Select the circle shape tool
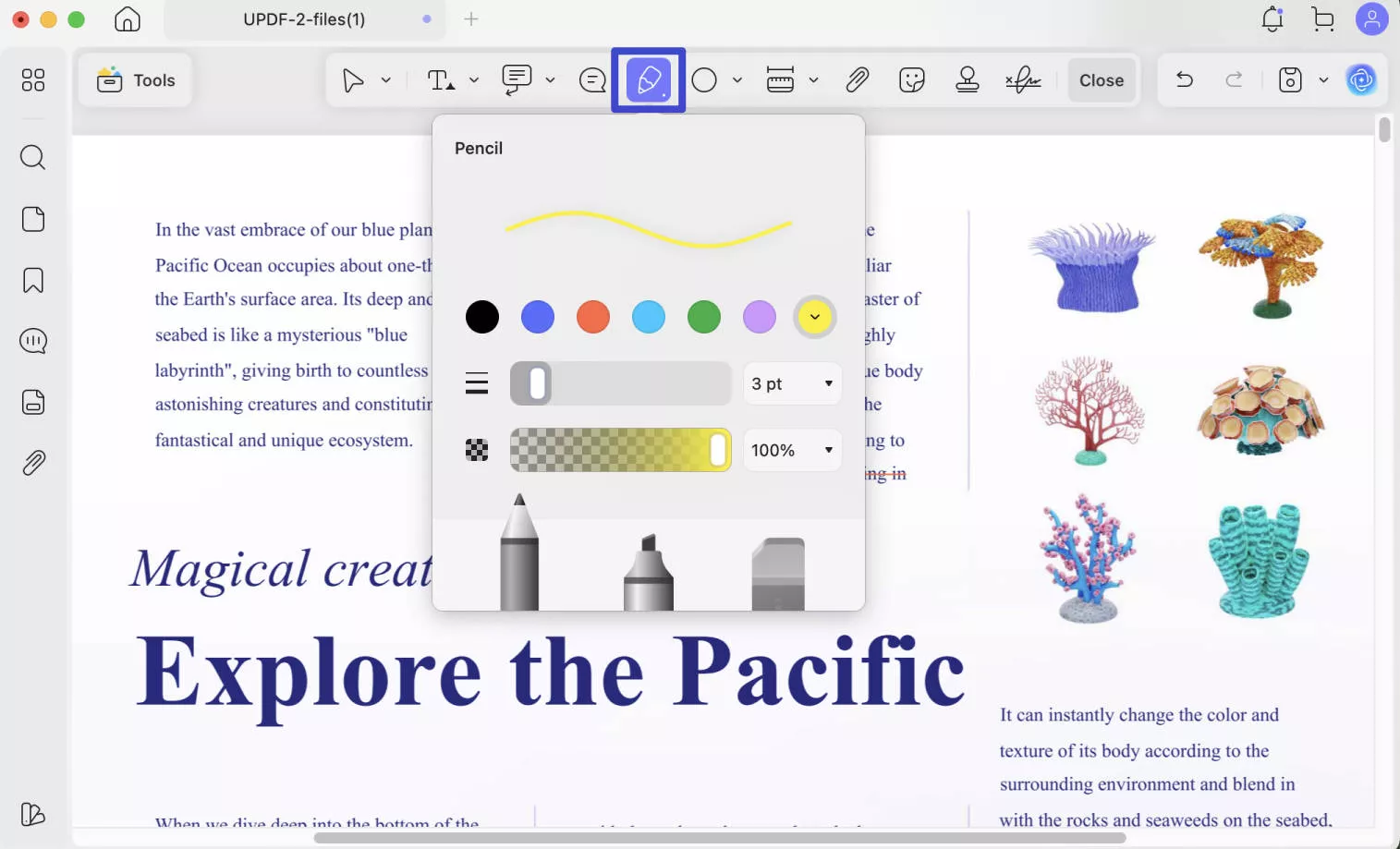This screenshot has width=1400, height=849. coord(704,80)
